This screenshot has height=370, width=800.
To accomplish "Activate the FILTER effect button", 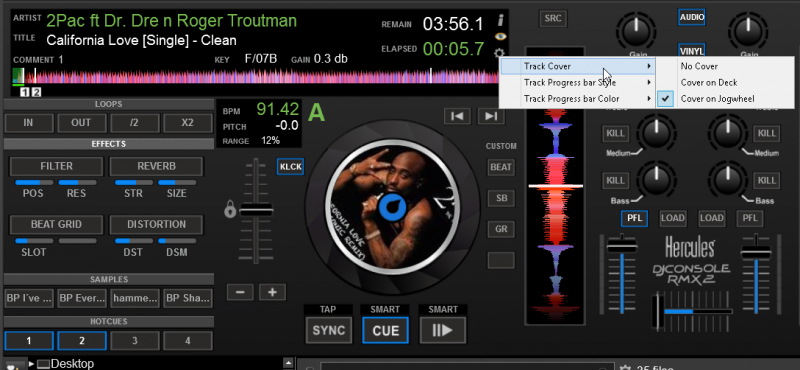I will coord(56,166).
